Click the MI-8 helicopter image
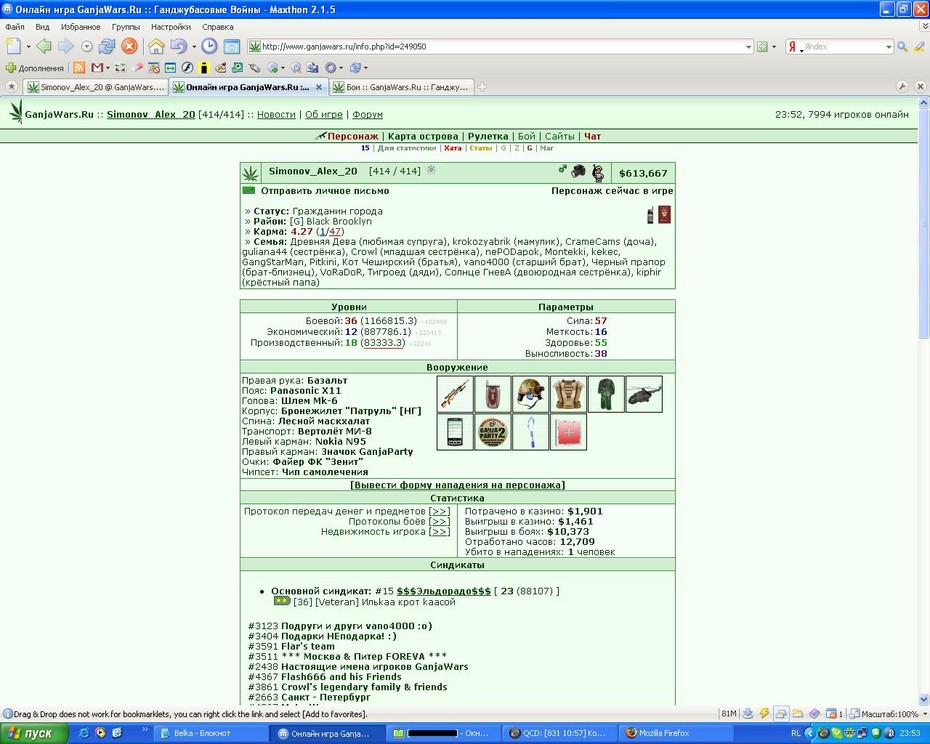 tap(644, 394)
